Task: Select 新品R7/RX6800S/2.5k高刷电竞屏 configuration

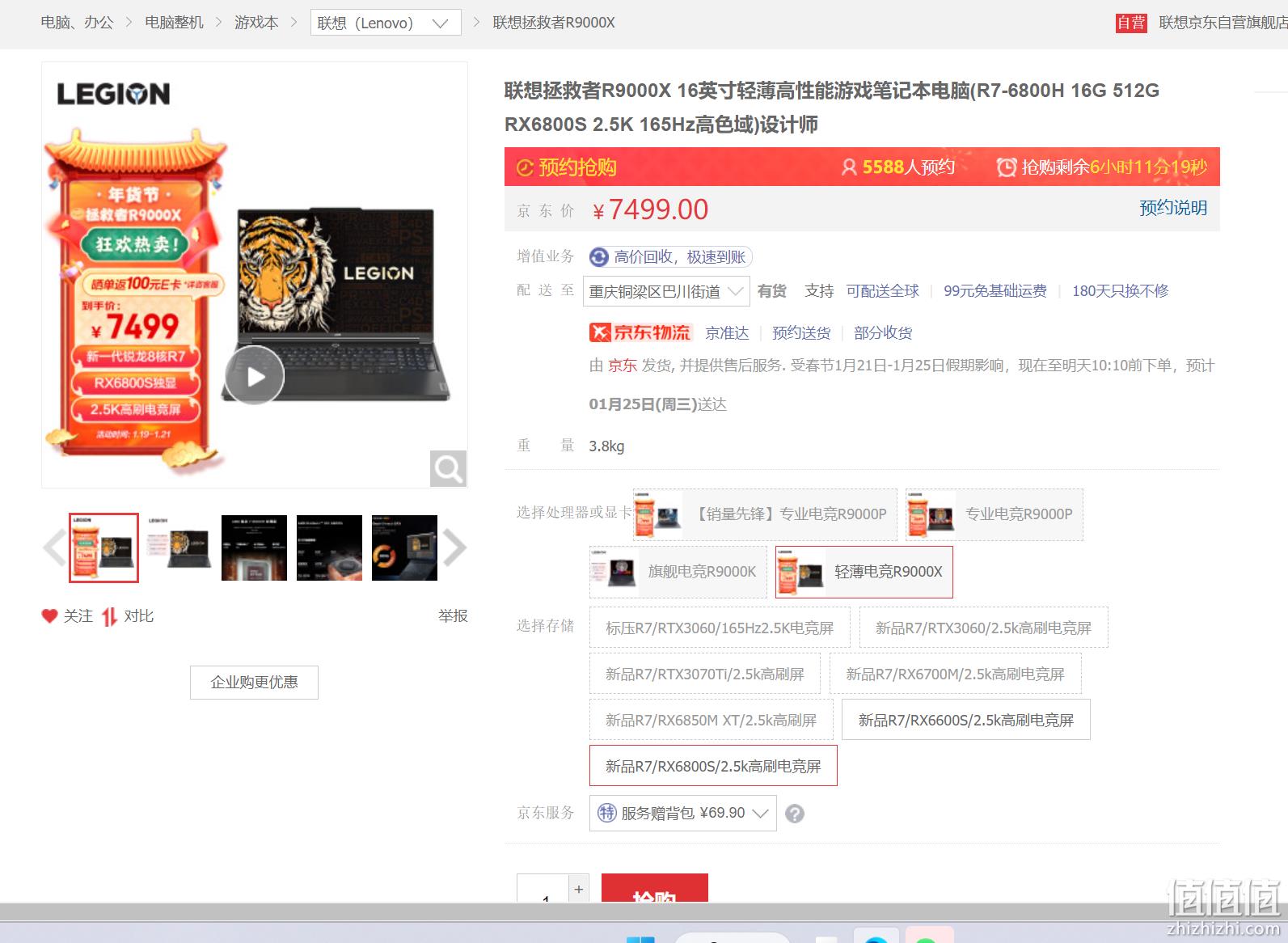Action: pyautogui.click(x=713, y=766)
